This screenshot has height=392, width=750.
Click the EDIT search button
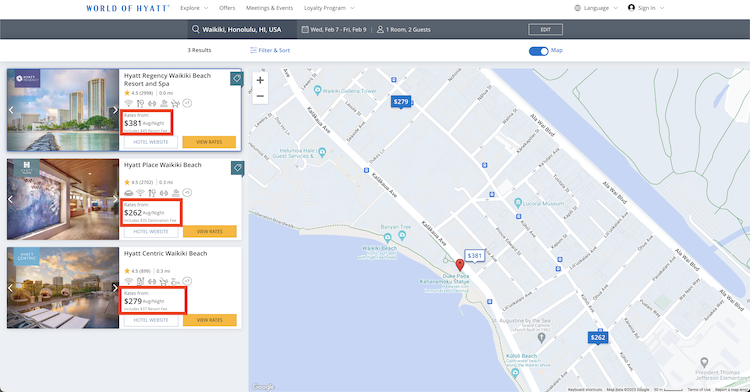tap(545, 30)
